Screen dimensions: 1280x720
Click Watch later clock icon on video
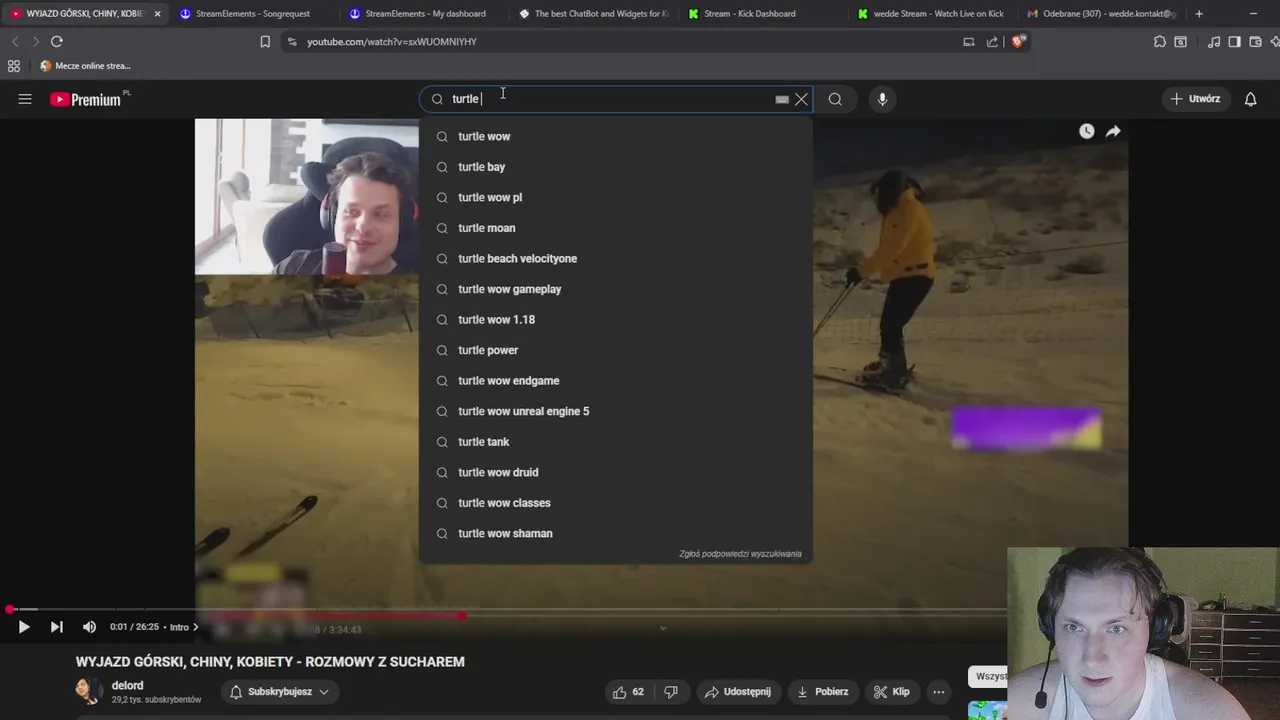point(1086,131)
